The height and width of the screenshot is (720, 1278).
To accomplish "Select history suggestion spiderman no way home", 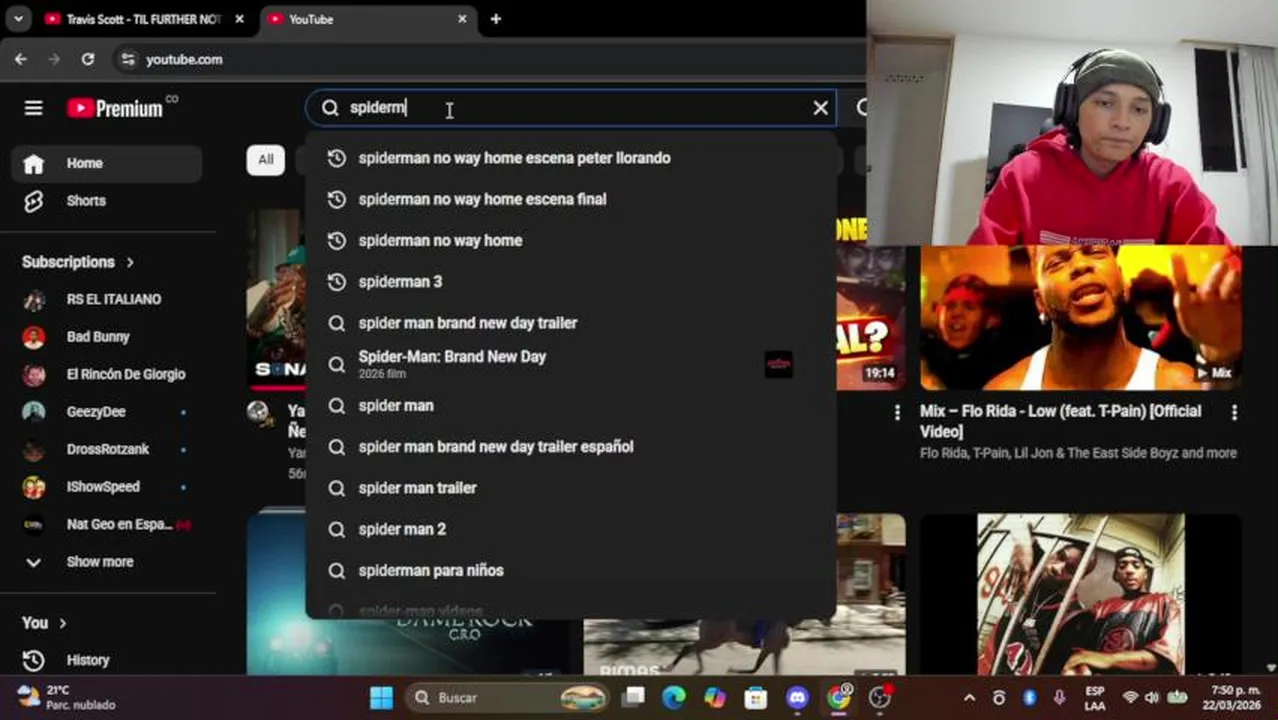I will [x=570, y=240].
